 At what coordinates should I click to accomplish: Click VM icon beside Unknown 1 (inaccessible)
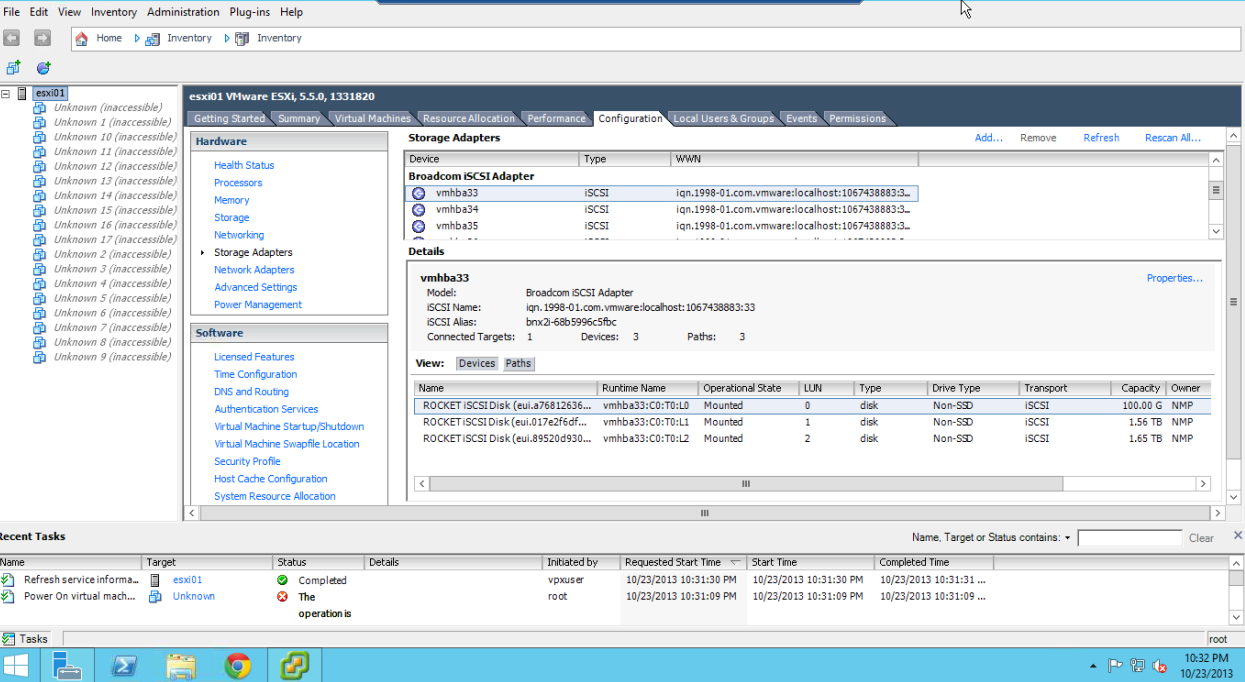pyautogui.click(x=40, y=122)
